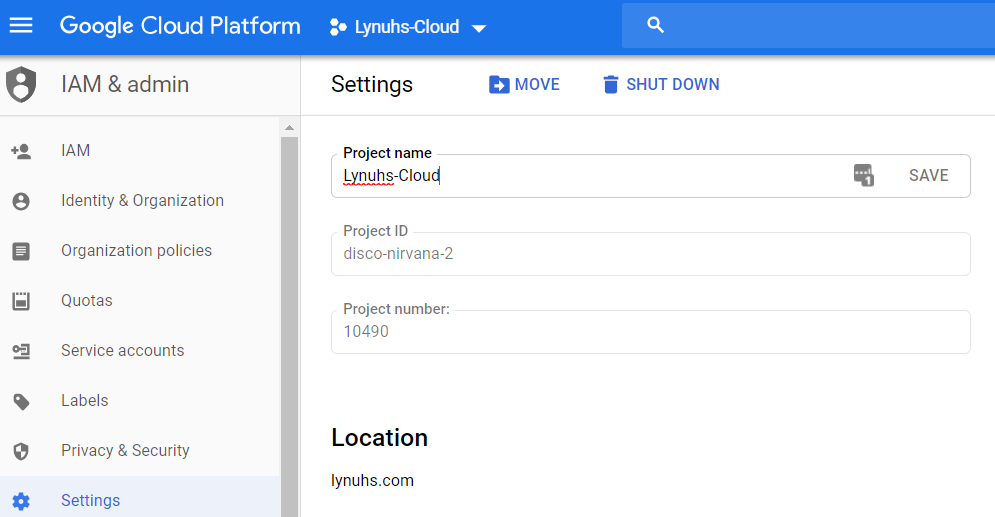Click the MOVE project button

pyautogui.click(x=524, y=84)
